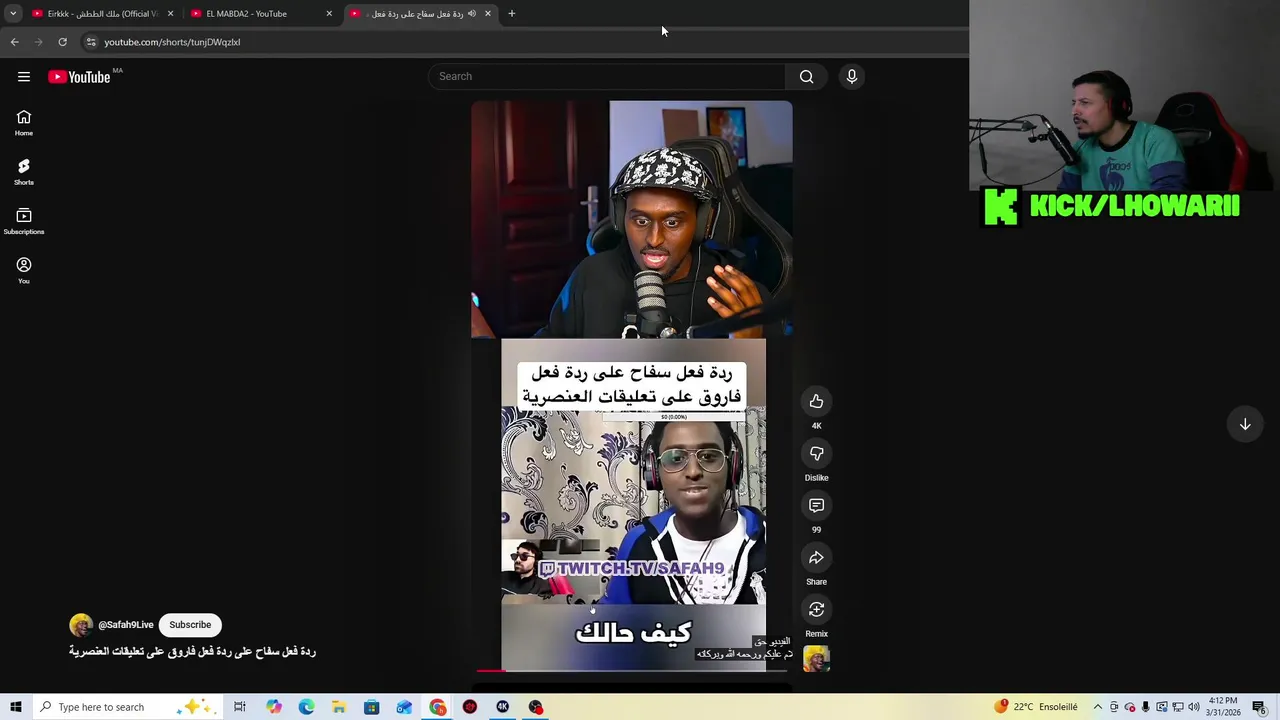Switch to Chrome on the taskbar

coord(438,707)
